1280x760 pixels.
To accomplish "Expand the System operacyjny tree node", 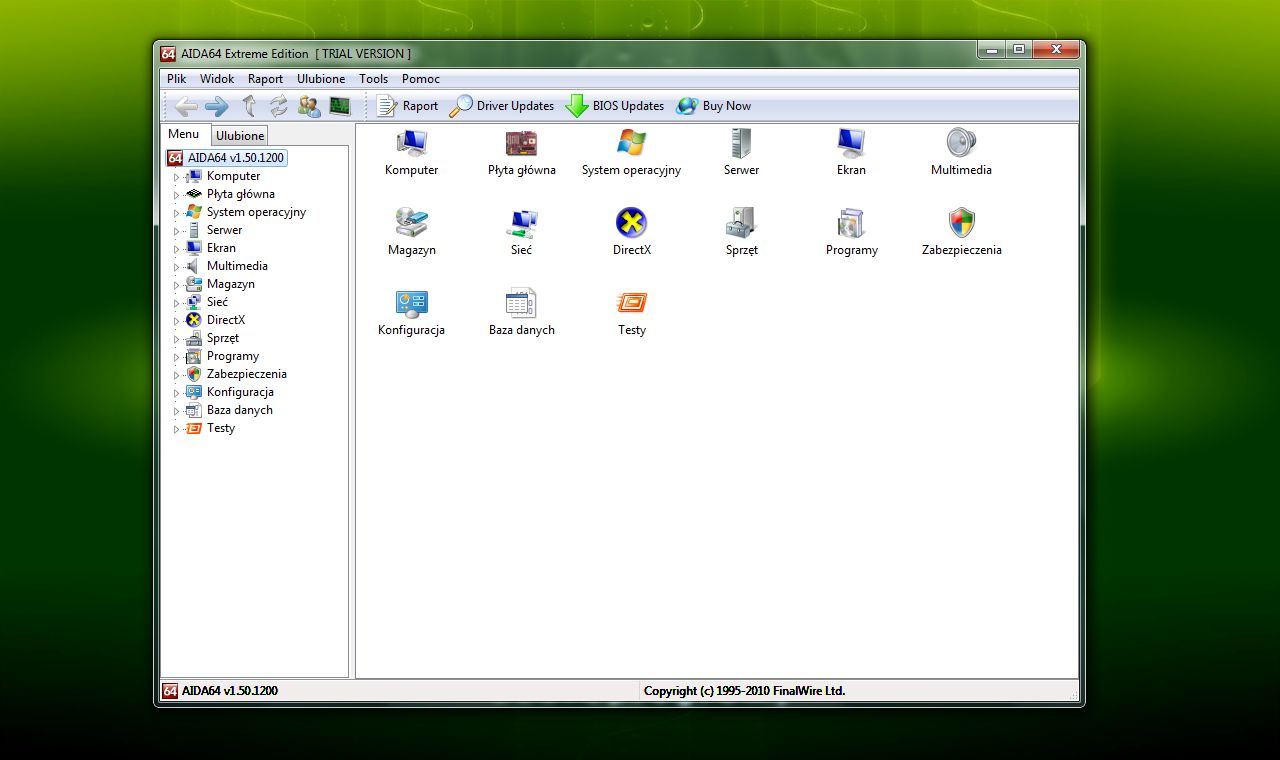I will click(x=177, y=213).
